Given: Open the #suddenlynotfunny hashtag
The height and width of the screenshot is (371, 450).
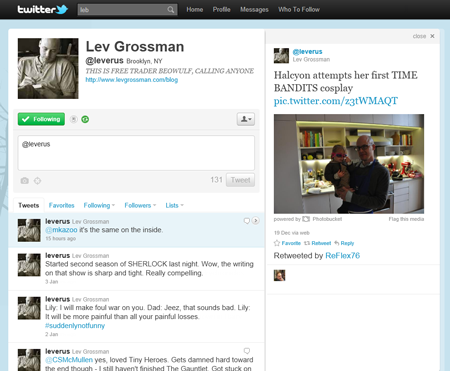Looking at the screenshot, I should pos(75,326).
